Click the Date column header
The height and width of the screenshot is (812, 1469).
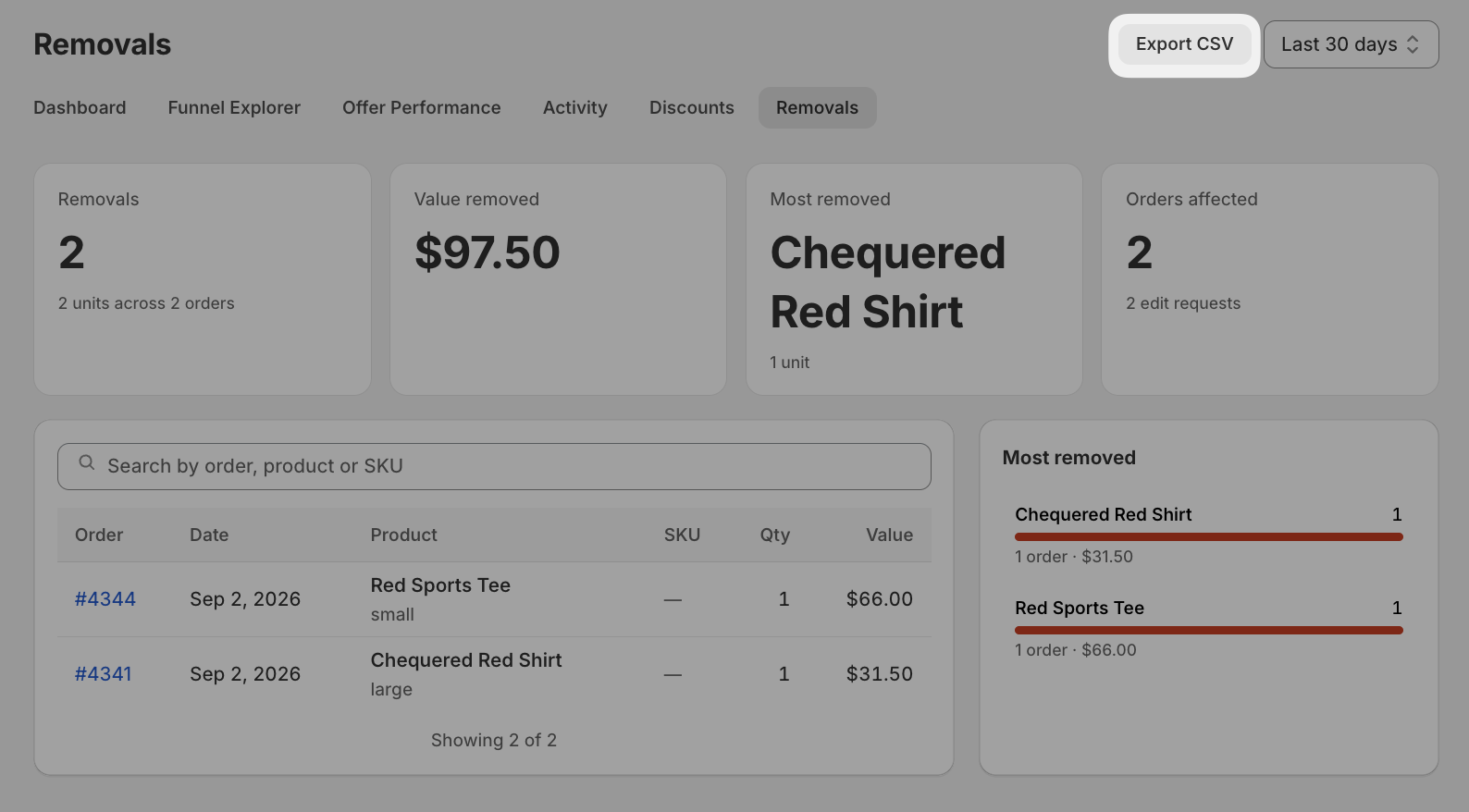click(209, 535)
